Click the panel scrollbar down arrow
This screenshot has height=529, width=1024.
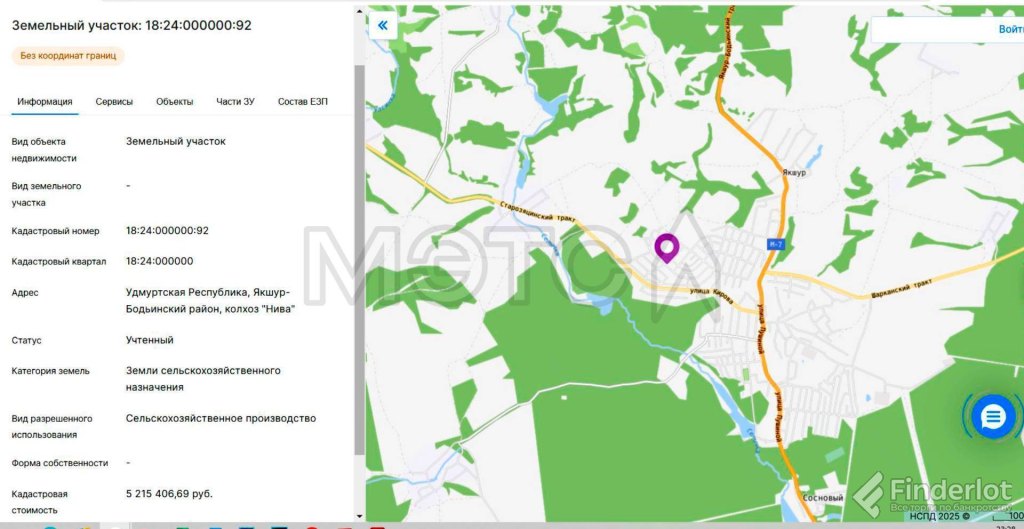point(359,516)
